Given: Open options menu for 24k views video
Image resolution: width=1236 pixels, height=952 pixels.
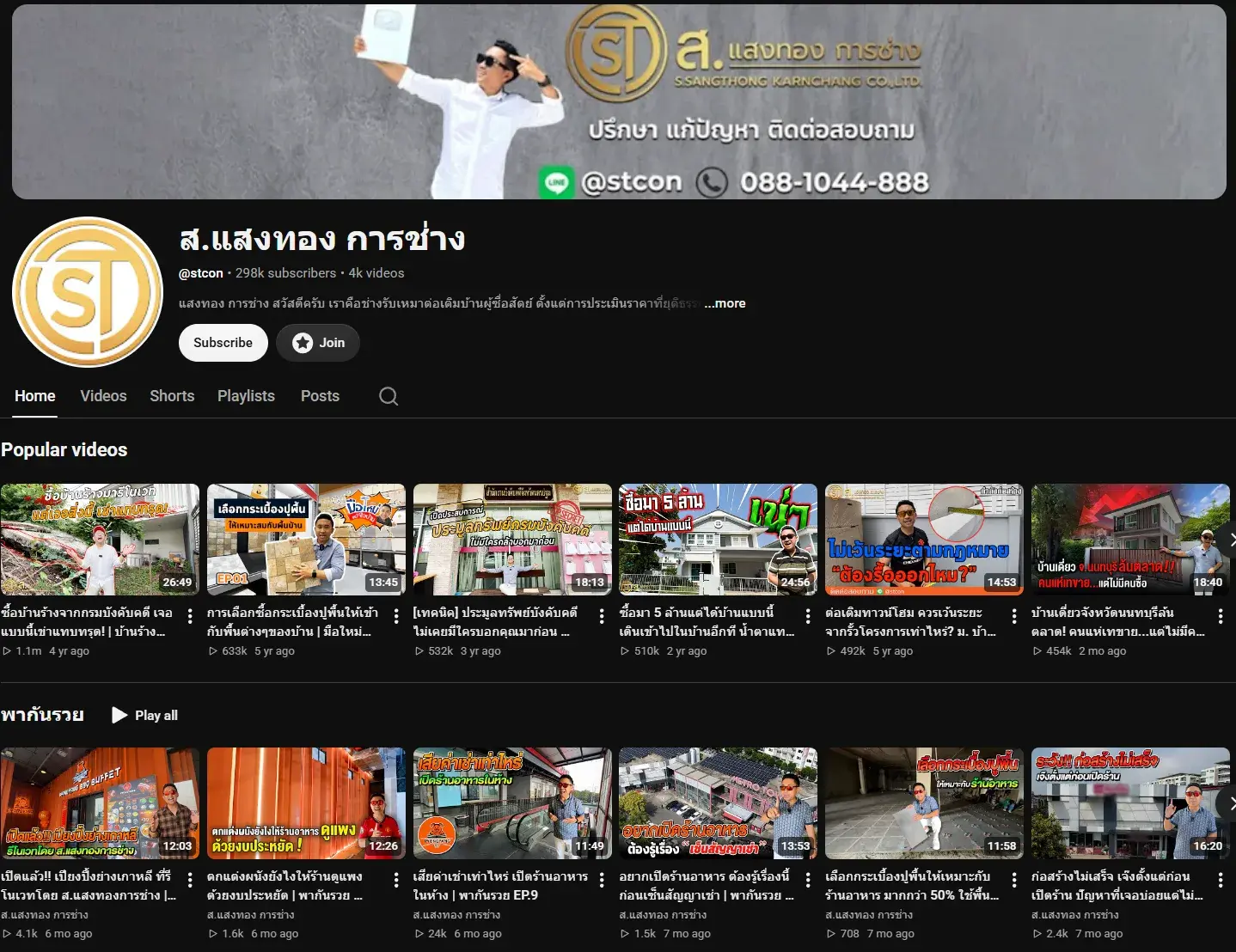Looking at the screenshot, I should (602, 880).
